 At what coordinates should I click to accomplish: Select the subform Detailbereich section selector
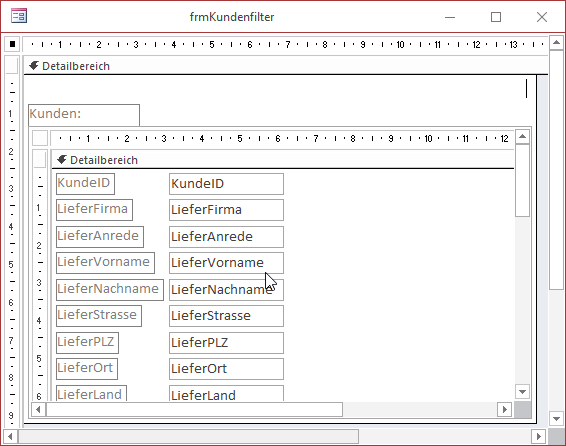coord(40,159)
